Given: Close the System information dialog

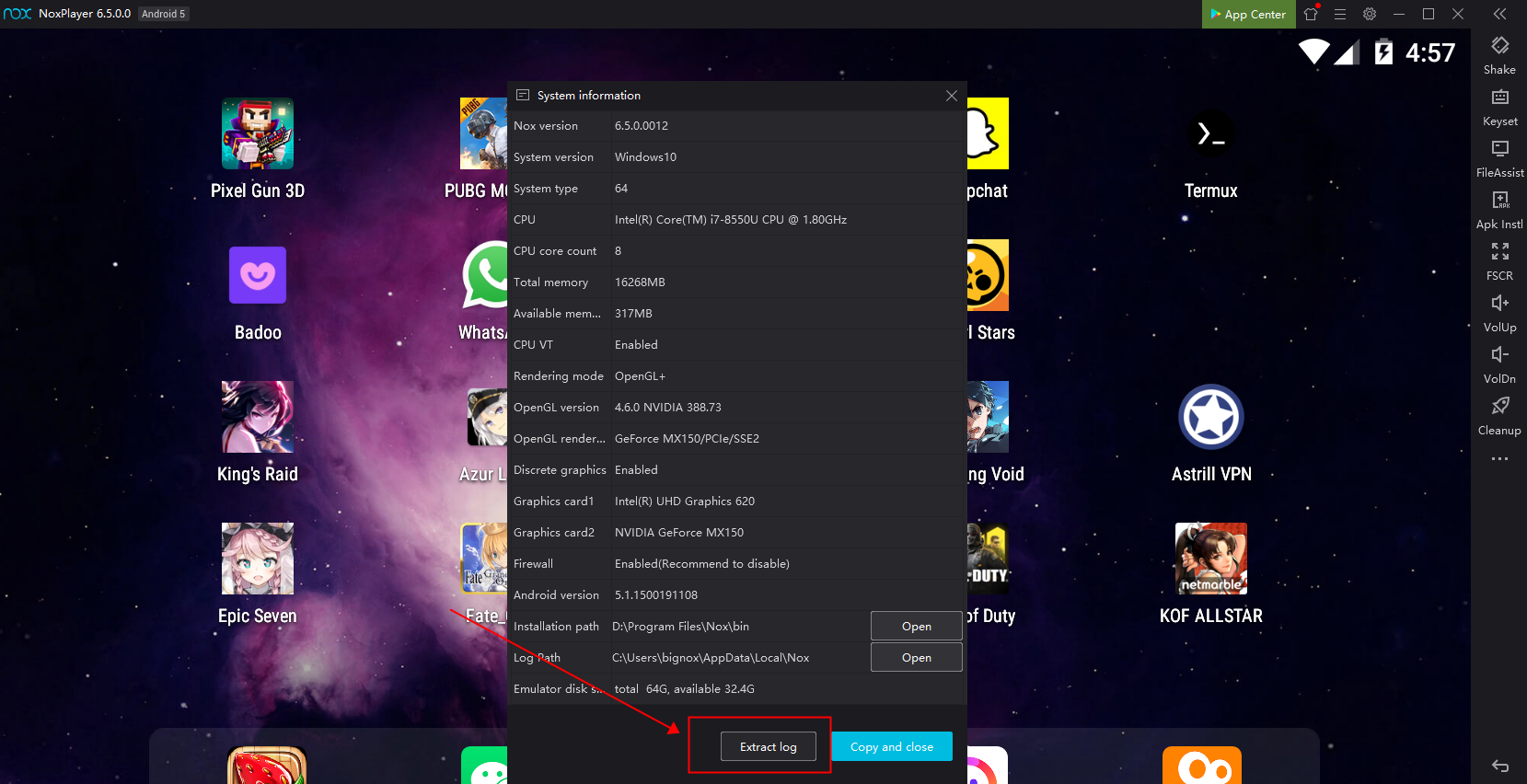Looking at the screenshot, I should 952,96.
